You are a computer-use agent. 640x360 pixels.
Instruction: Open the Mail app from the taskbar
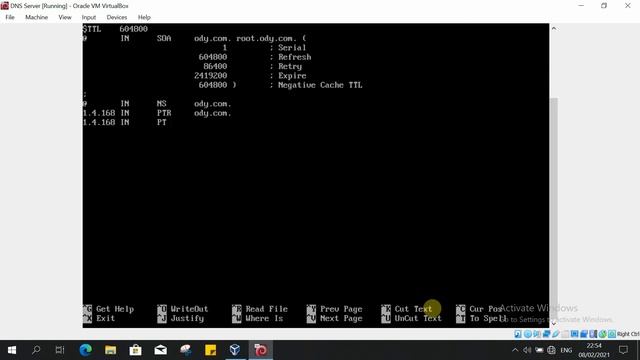[x=160, y=350]
